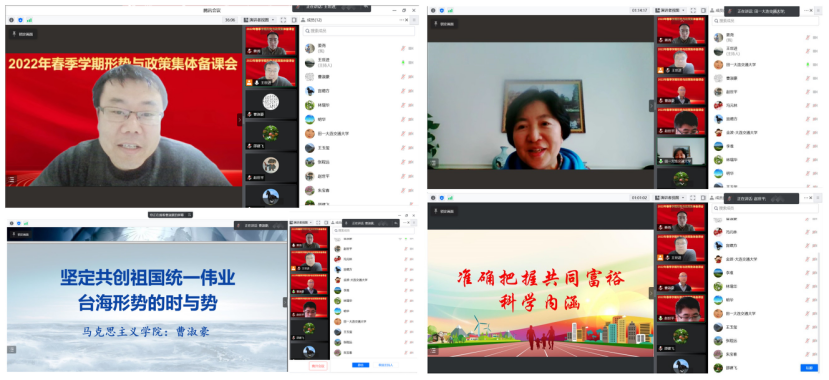The width and height of the screenshot is (829, 380).
Task: Enter fullscreen via the icon in 36:06 window toolbar
Action: tap(283, 20)
